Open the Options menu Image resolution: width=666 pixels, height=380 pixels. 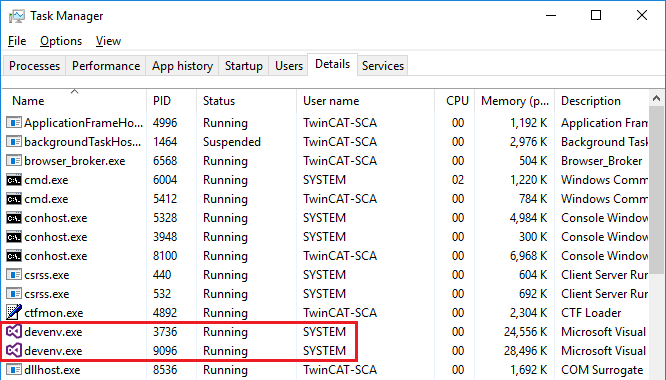(x=61, y=41)
